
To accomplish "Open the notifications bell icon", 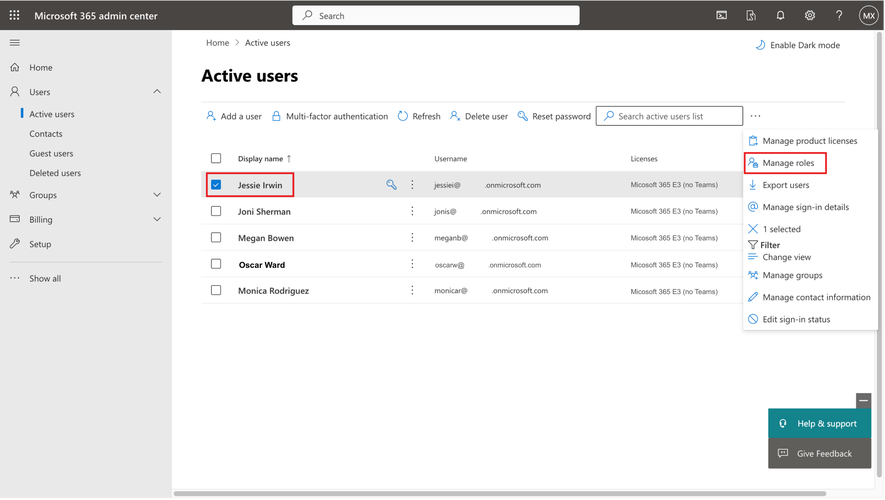I will pos(780,15).
